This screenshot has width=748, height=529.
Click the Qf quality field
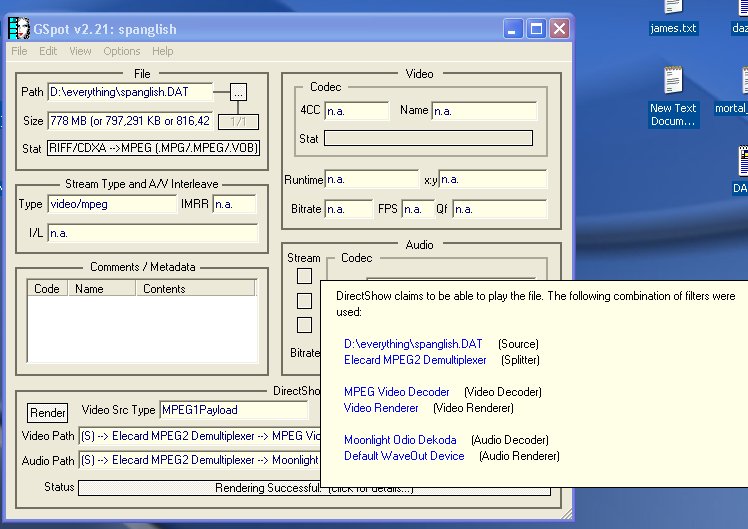(x=499, y=209)
